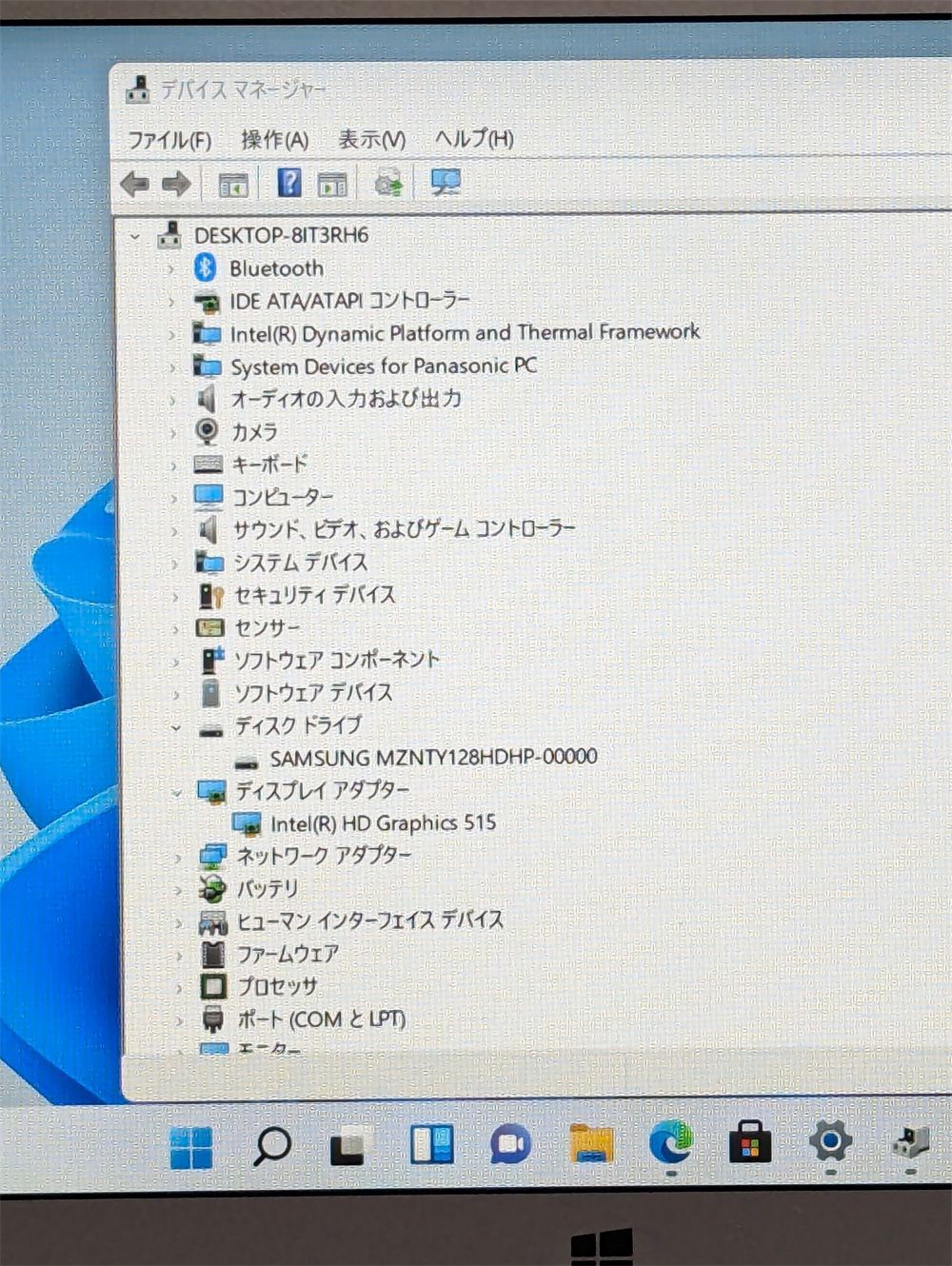This screenshot has width=952, height=1266.
Task: Expand the ソフトウェア コンポーネント category
Action: [175, 663]
